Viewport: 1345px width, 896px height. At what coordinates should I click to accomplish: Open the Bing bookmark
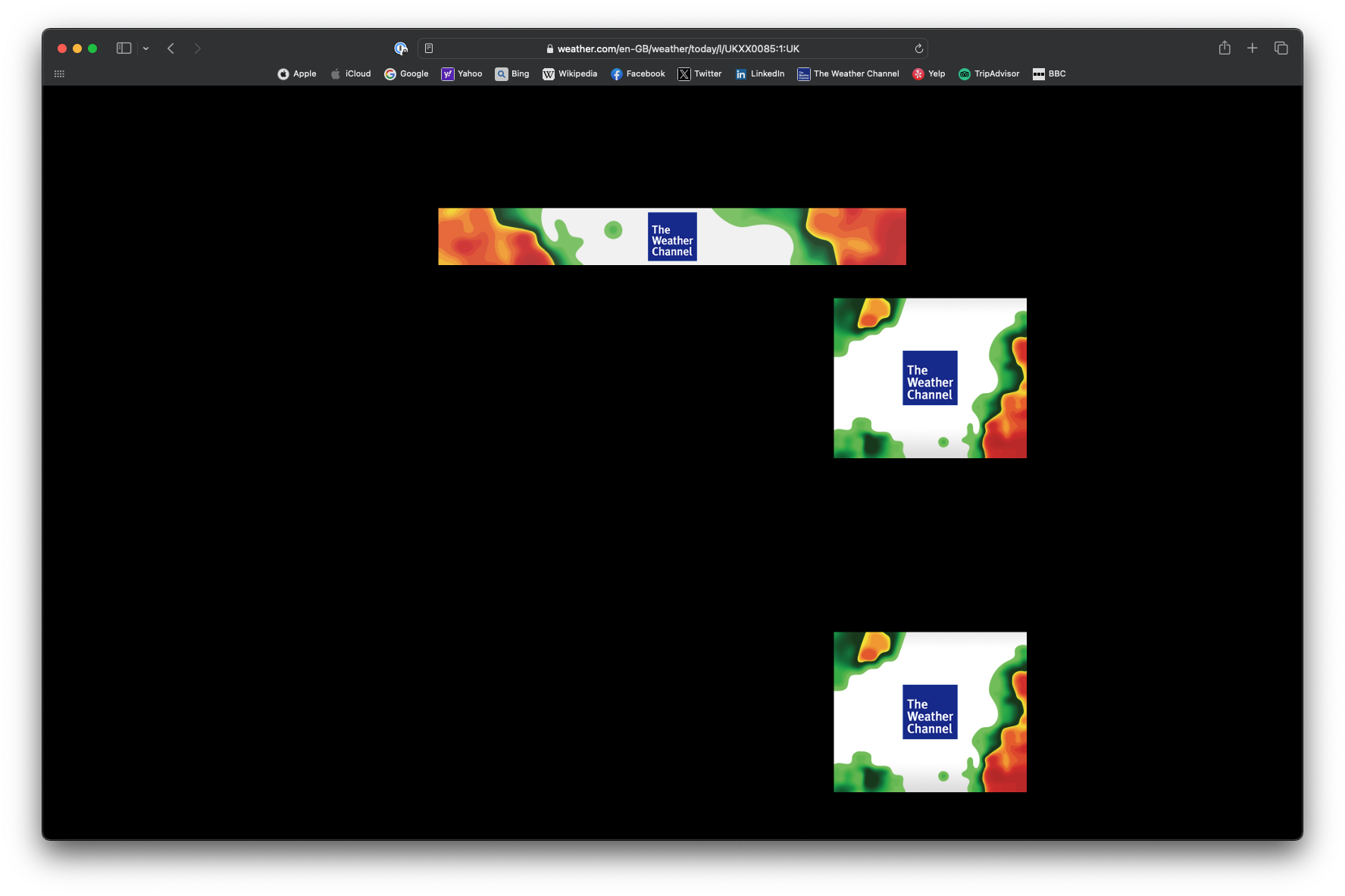(x=512, y=73)
